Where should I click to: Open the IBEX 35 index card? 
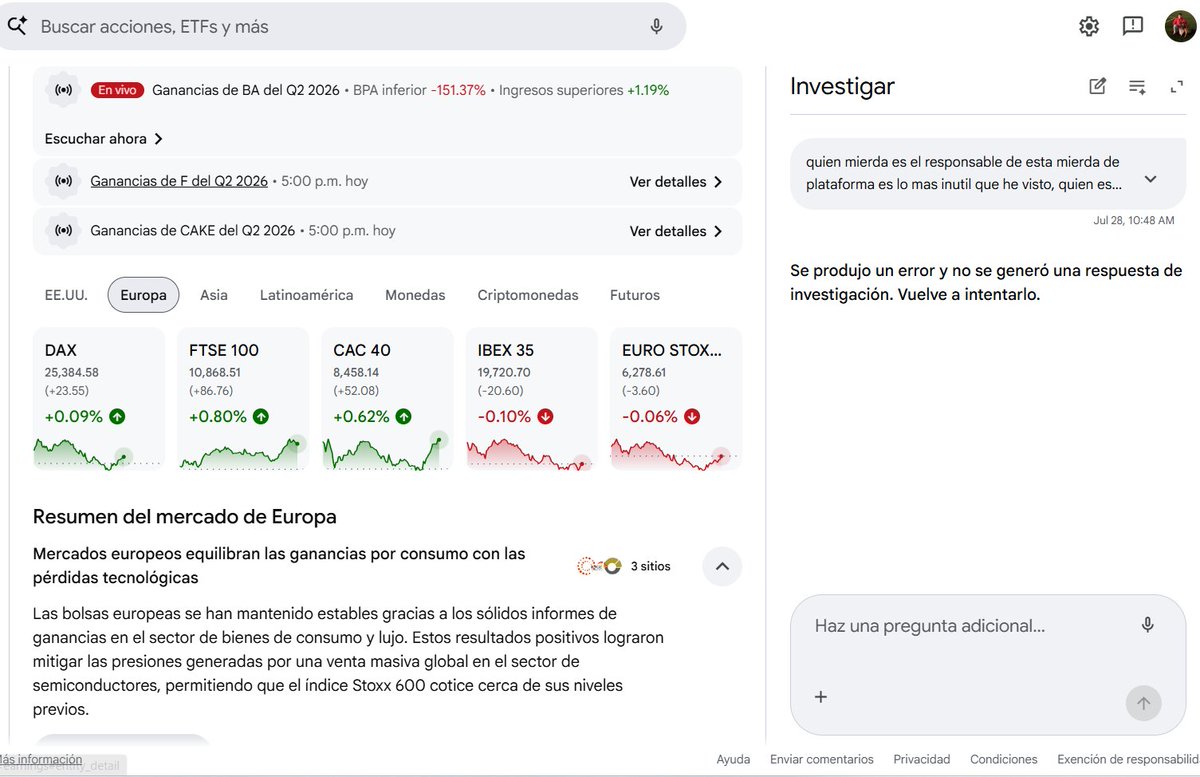pyautogui.click(x=532, y=399)
